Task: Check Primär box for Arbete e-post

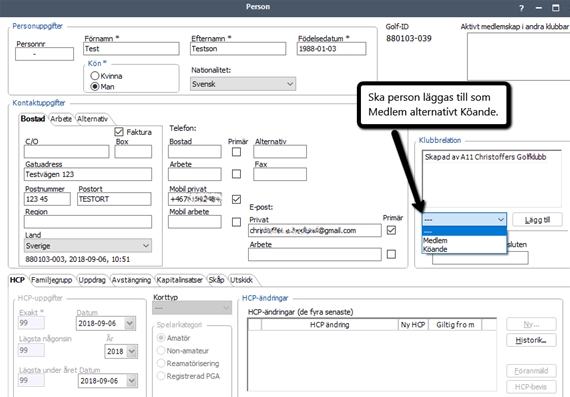Action: coord(391,254)
